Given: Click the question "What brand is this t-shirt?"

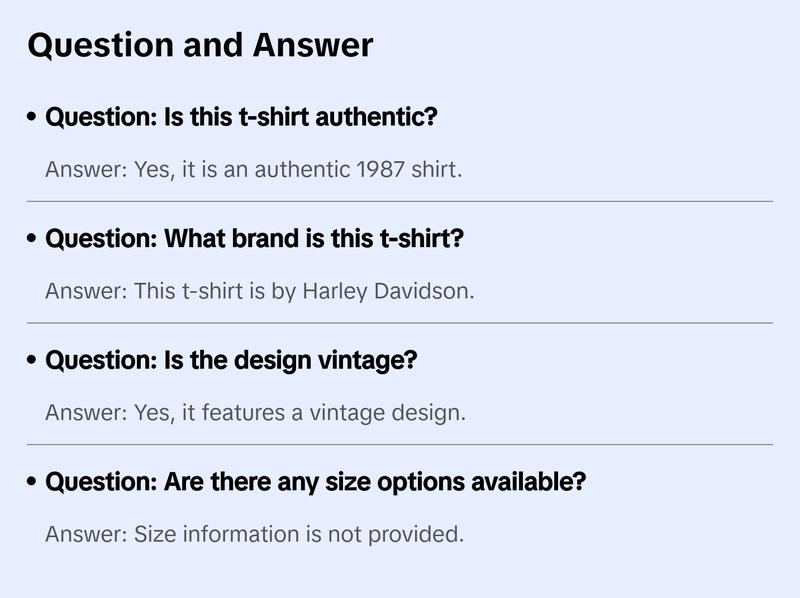Looking at the screenshot, I should 255,239.
